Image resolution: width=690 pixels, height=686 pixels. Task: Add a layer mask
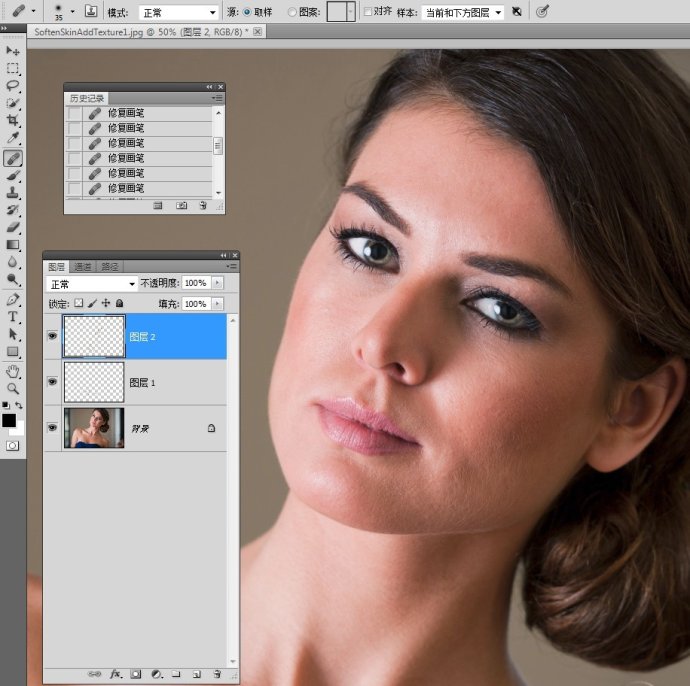pos(136,674)
